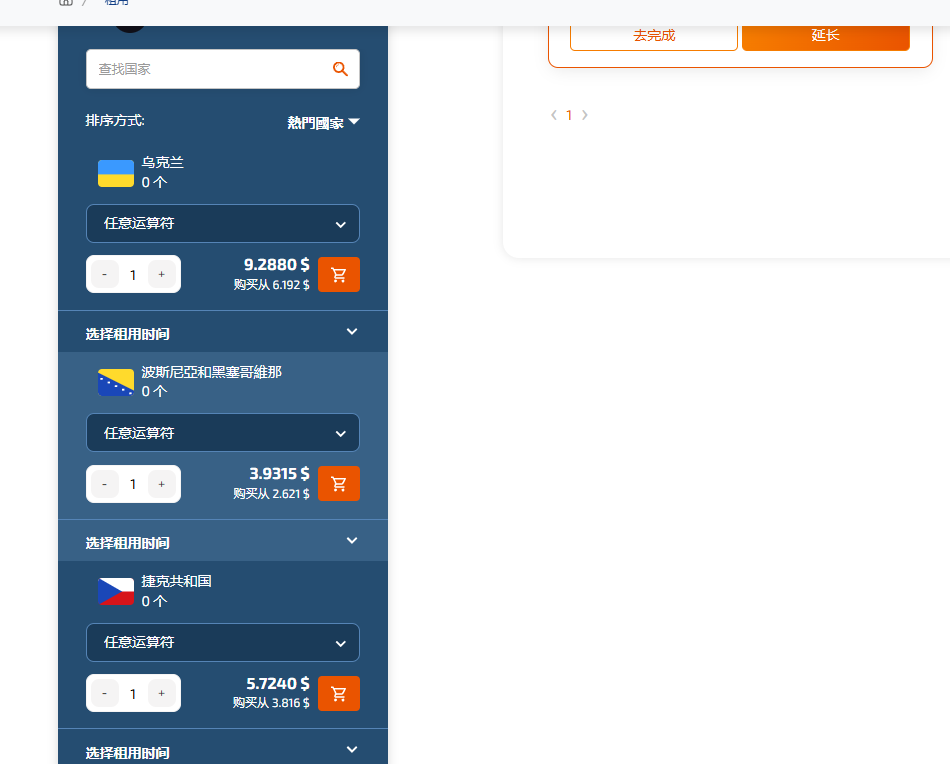The height and width of the screenshot is (764, 950).
Task: Select page 1 in the pagination
Action: [x=568, y=115]
